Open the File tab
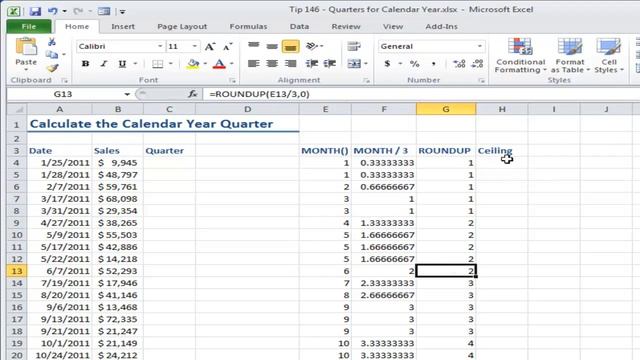Screen dimensions: 640x360 click(29, 27)
